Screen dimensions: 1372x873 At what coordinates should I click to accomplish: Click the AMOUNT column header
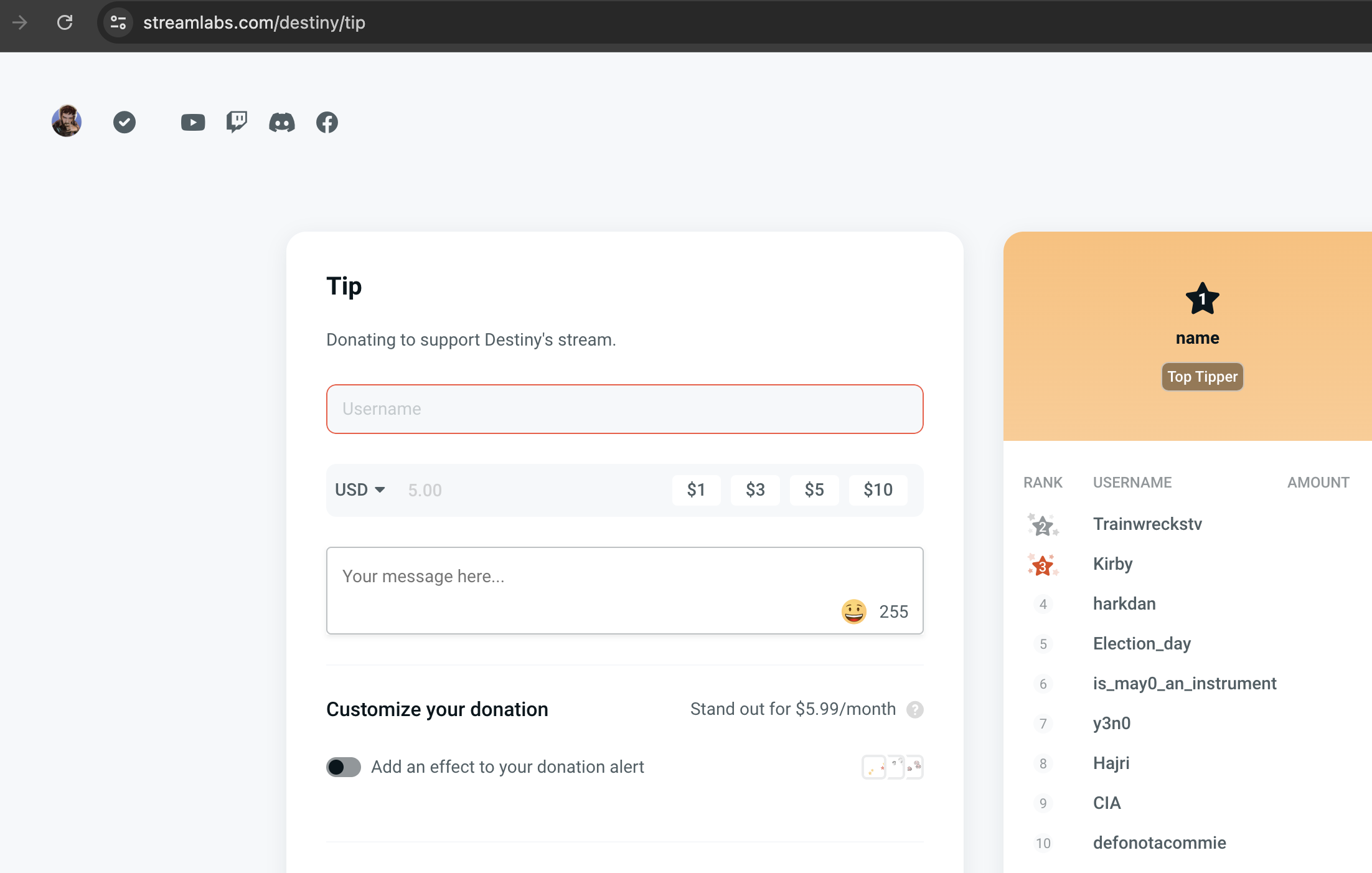pyautogui.click(x=1318, y=483)
